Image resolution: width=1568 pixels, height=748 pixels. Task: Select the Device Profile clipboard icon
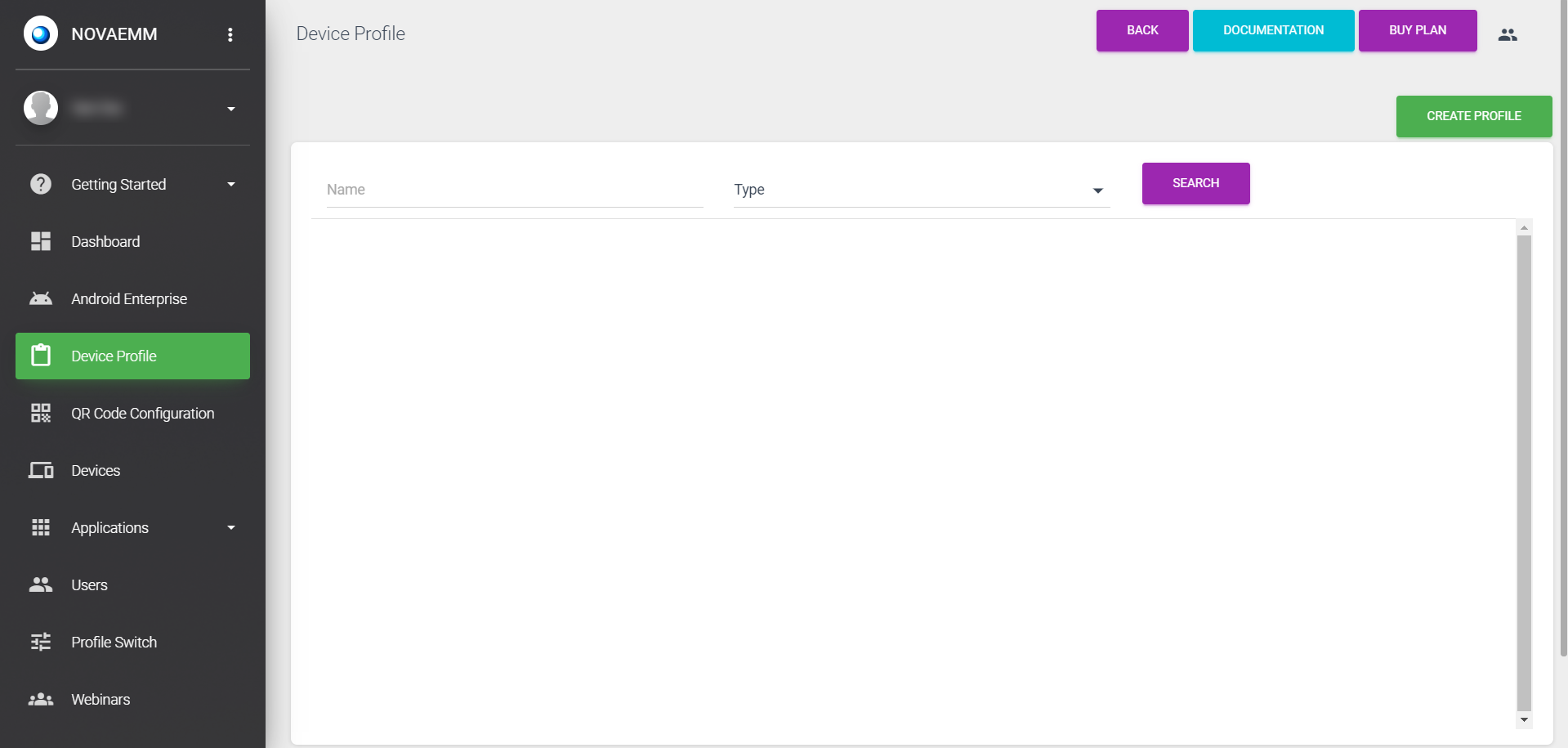click(40, 356)
